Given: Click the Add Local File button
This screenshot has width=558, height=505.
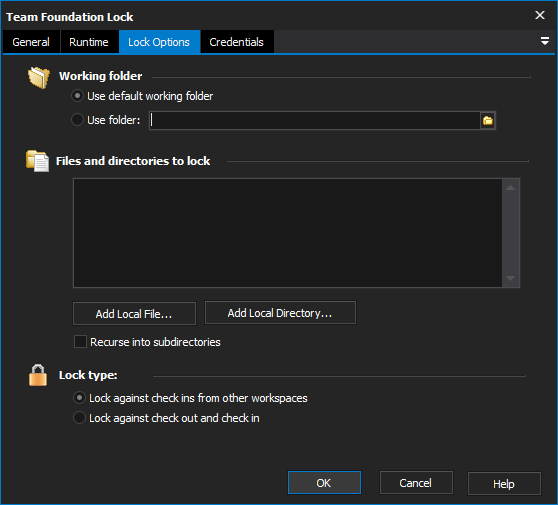Looking at the screenshot, I should (134, 314).
